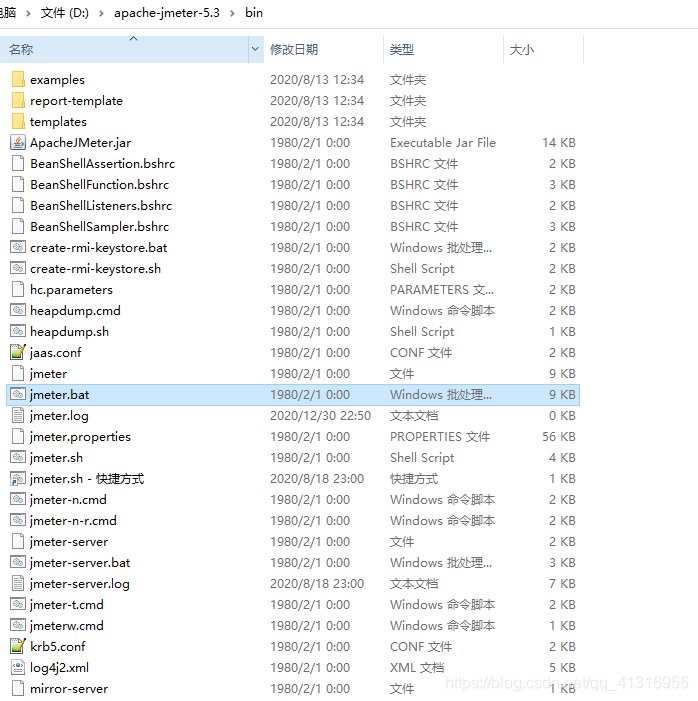
Task: Click the BeanShellFunction.bshrc file icon
Action: coord(18,185)
